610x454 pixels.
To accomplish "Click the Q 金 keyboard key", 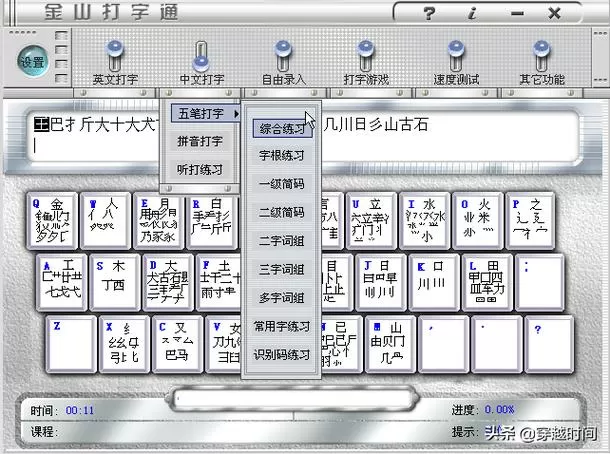I will tap(52, 221).
